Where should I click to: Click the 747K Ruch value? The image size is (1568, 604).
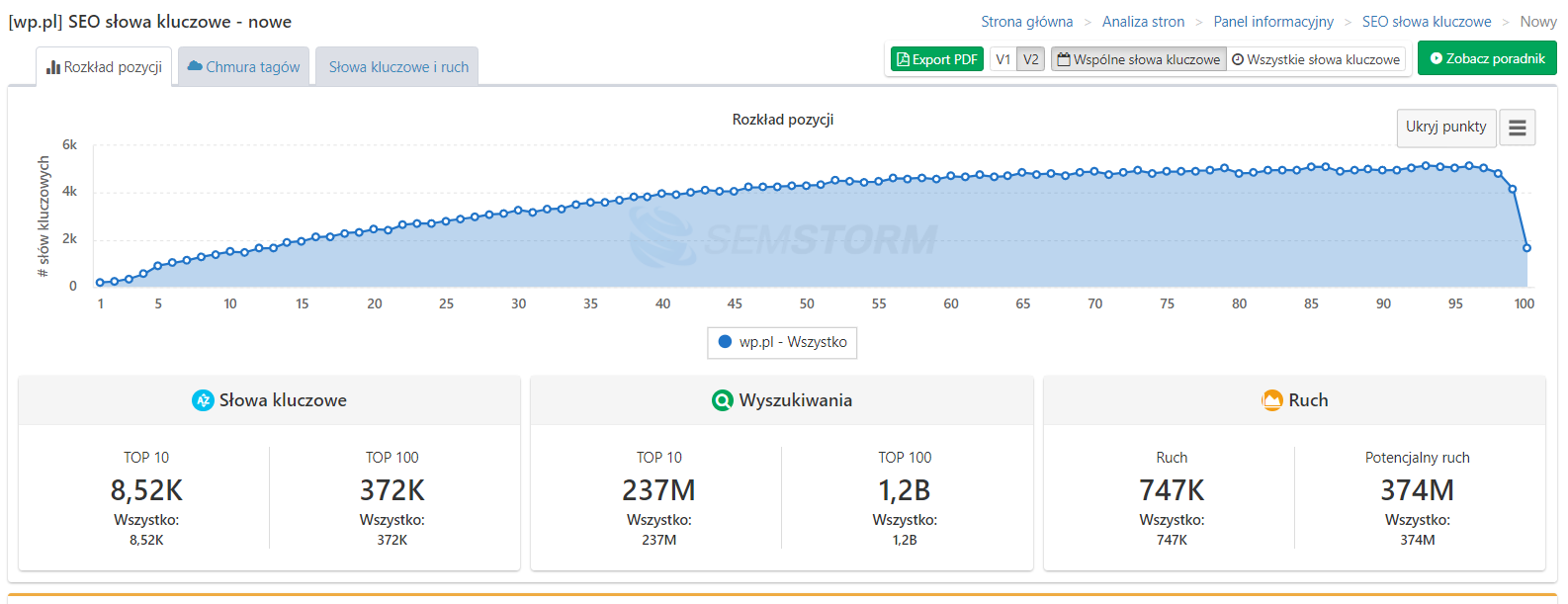click(x=1172, y=490)
